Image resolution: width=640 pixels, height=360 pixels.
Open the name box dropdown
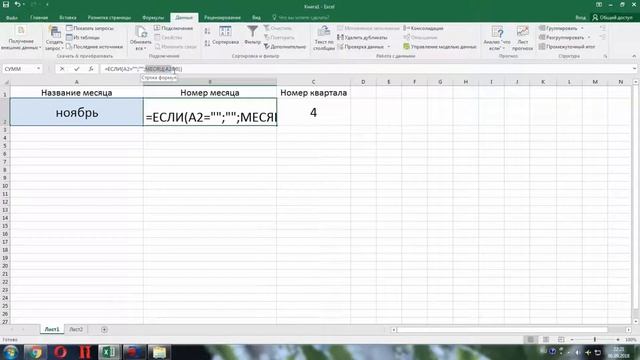click(38, 69)
